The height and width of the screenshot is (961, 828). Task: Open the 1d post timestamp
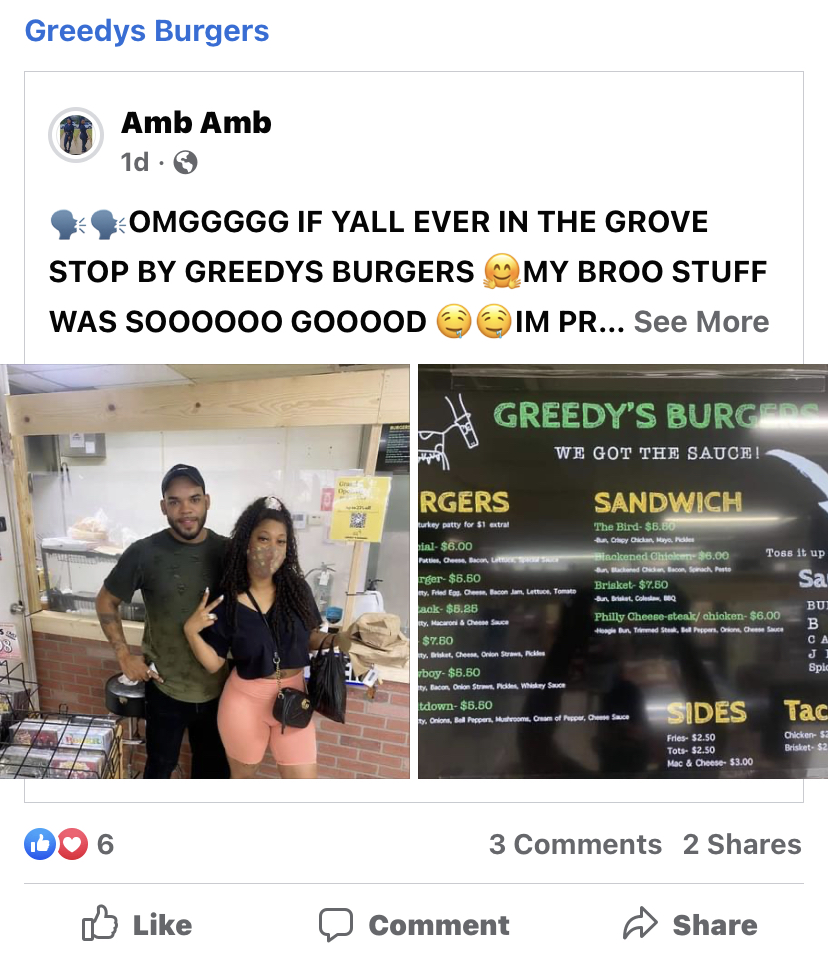[x=135, y=162]
